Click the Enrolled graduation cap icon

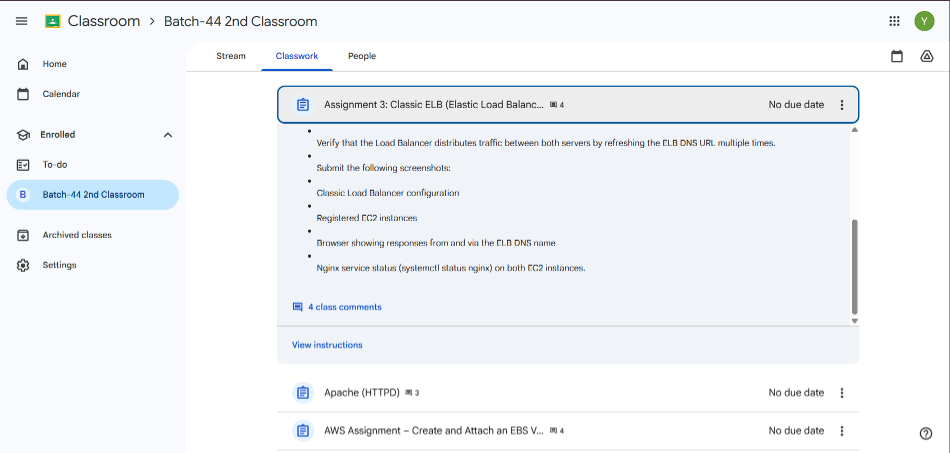[x=23, y=134]
